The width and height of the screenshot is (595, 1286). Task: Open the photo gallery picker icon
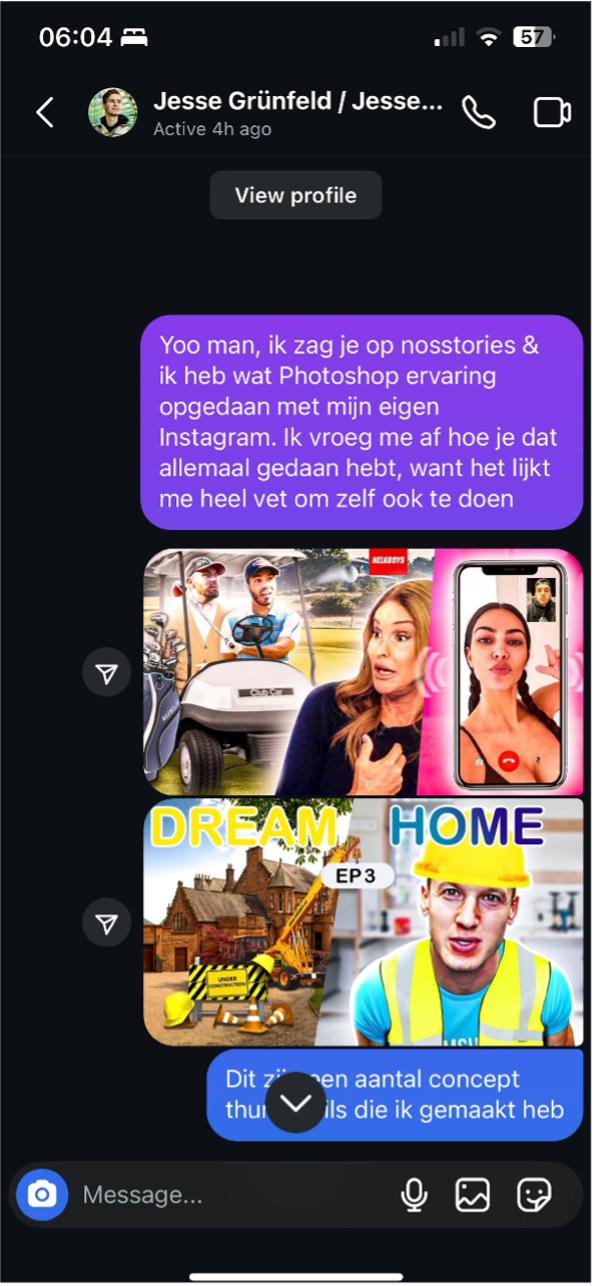472,1194
